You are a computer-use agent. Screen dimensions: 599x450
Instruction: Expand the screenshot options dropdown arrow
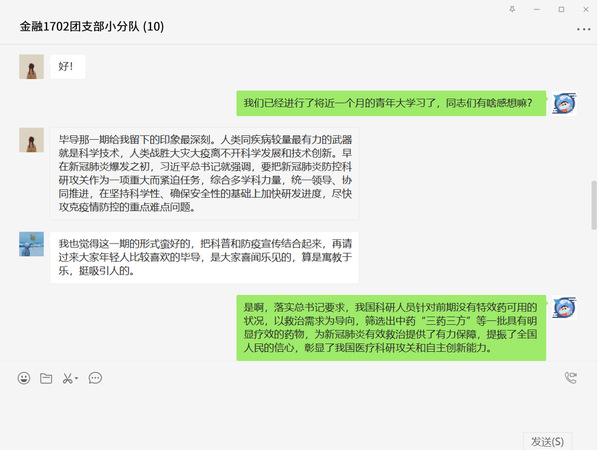[x=76, y=378]
